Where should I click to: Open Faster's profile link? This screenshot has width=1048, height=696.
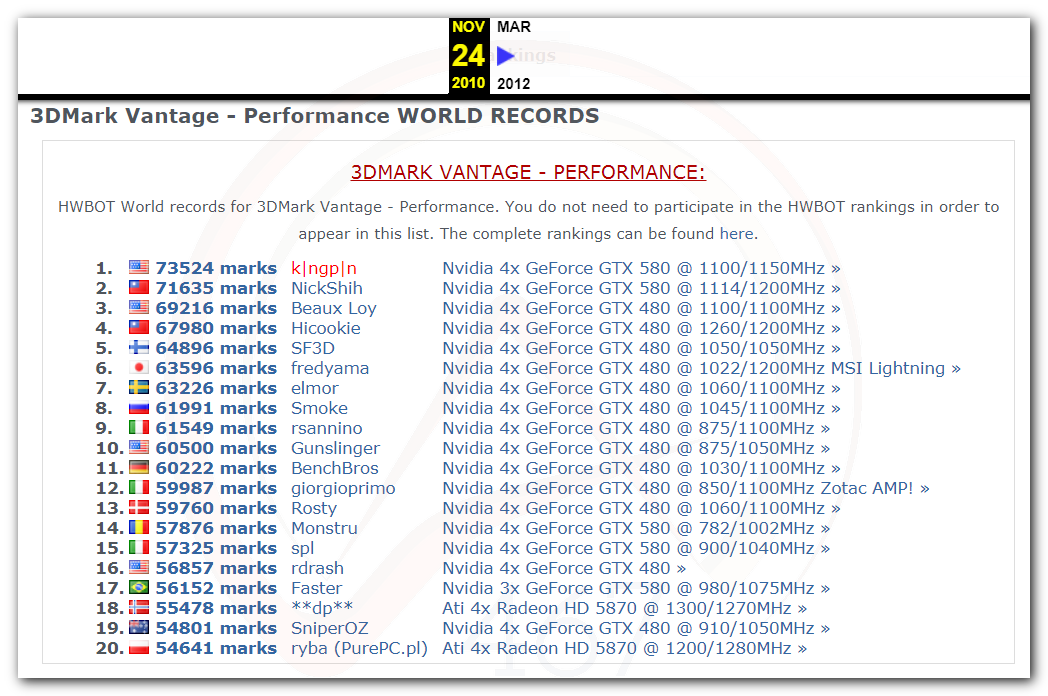point(316,588)
